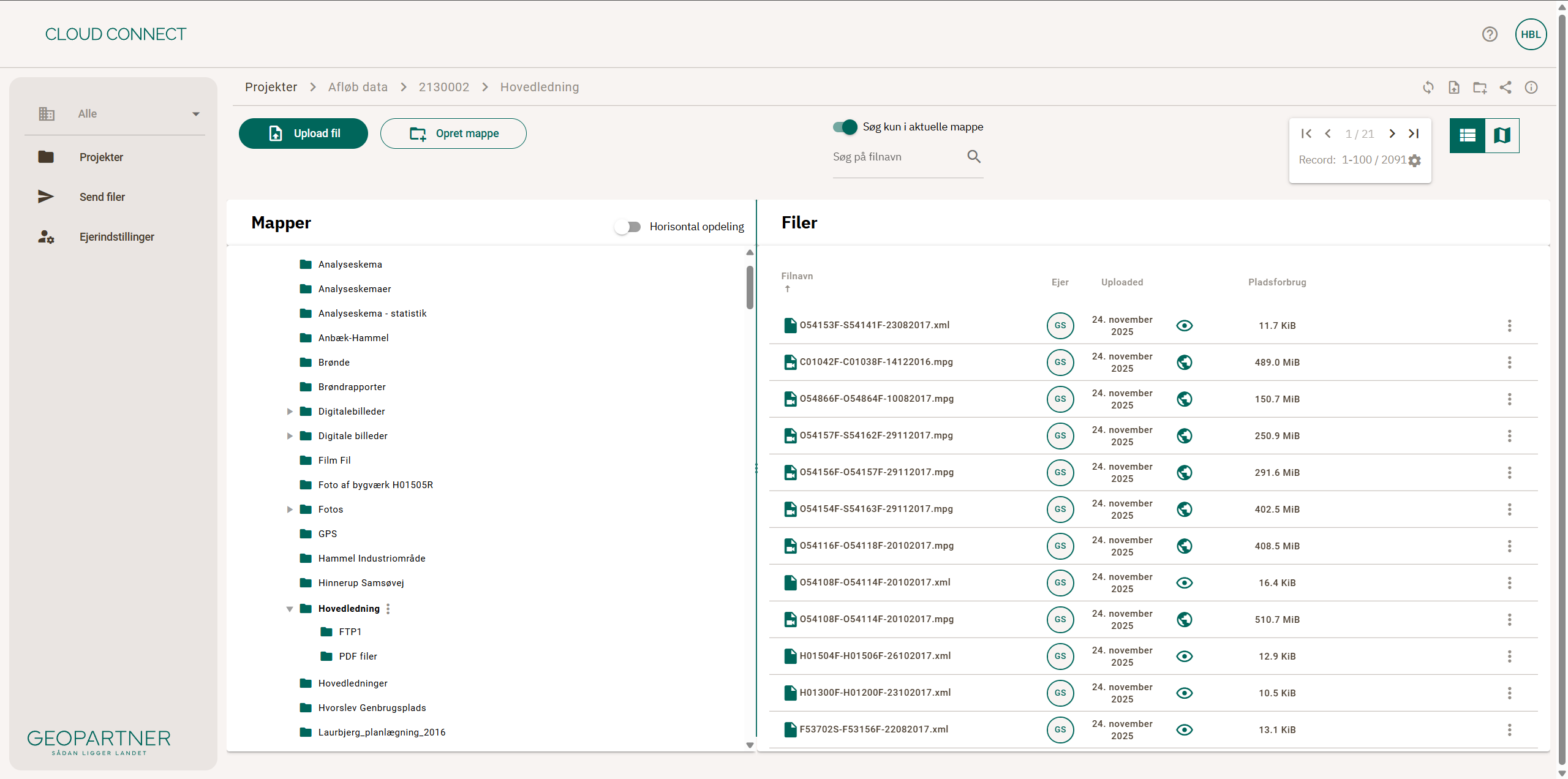Screen dimensions: 1568x779
Task: Switch to map view
Action: click(1502, 135)
